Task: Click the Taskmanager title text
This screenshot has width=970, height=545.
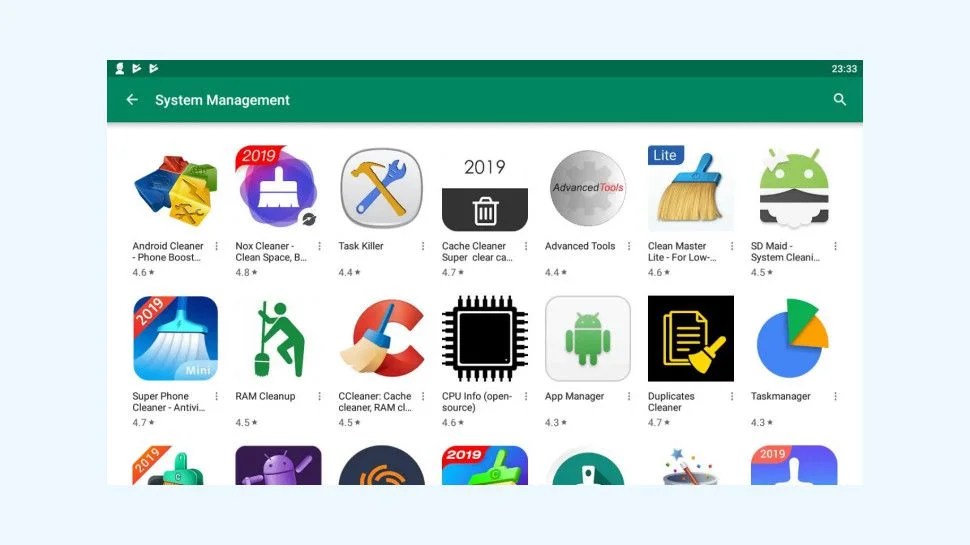Action: point(781,396)
